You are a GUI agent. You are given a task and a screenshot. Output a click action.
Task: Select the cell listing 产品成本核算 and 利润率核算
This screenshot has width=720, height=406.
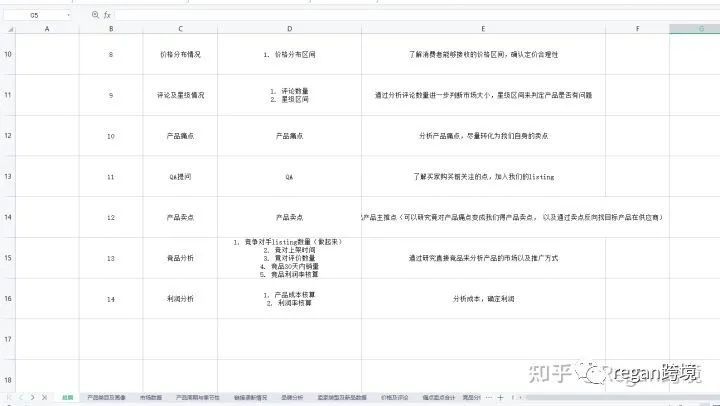click(x=290, y=299)
